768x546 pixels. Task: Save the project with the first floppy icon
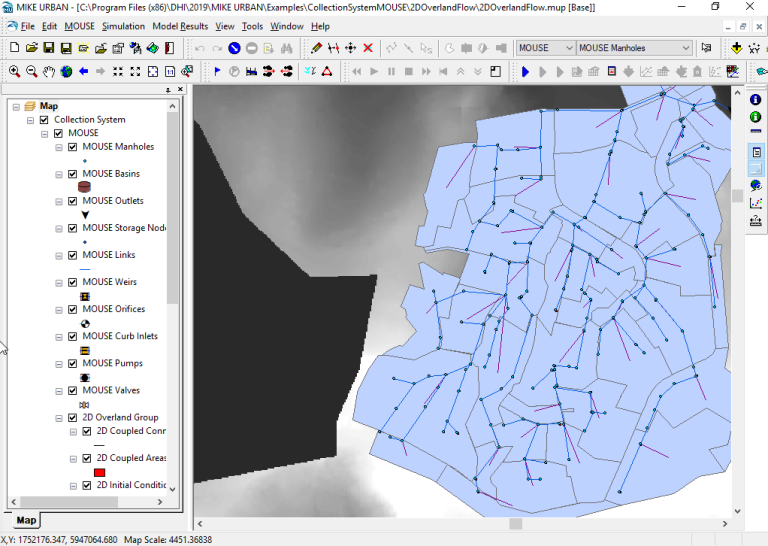pyautogui.click(x=48, y=47)
